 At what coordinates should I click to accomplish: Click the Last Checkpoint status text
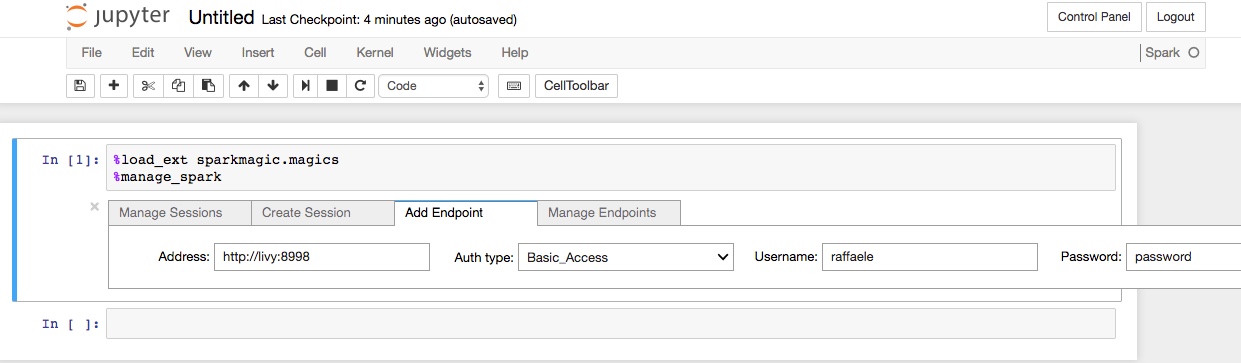click(x=389, y=20)
